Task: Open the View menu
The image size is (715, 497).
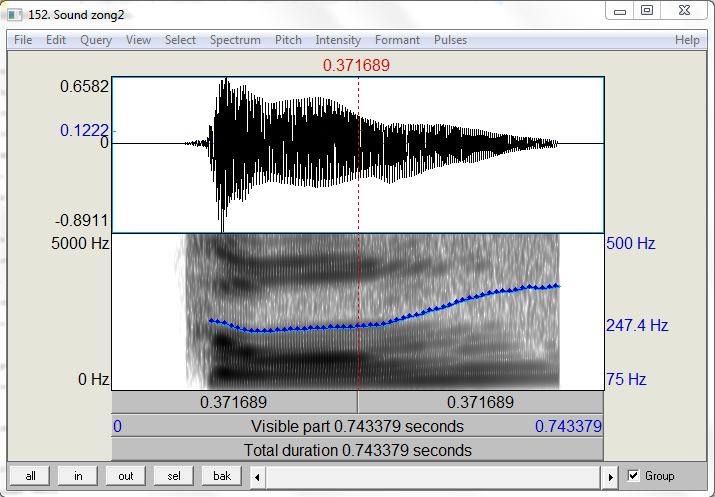Action: tap(138, 40)
